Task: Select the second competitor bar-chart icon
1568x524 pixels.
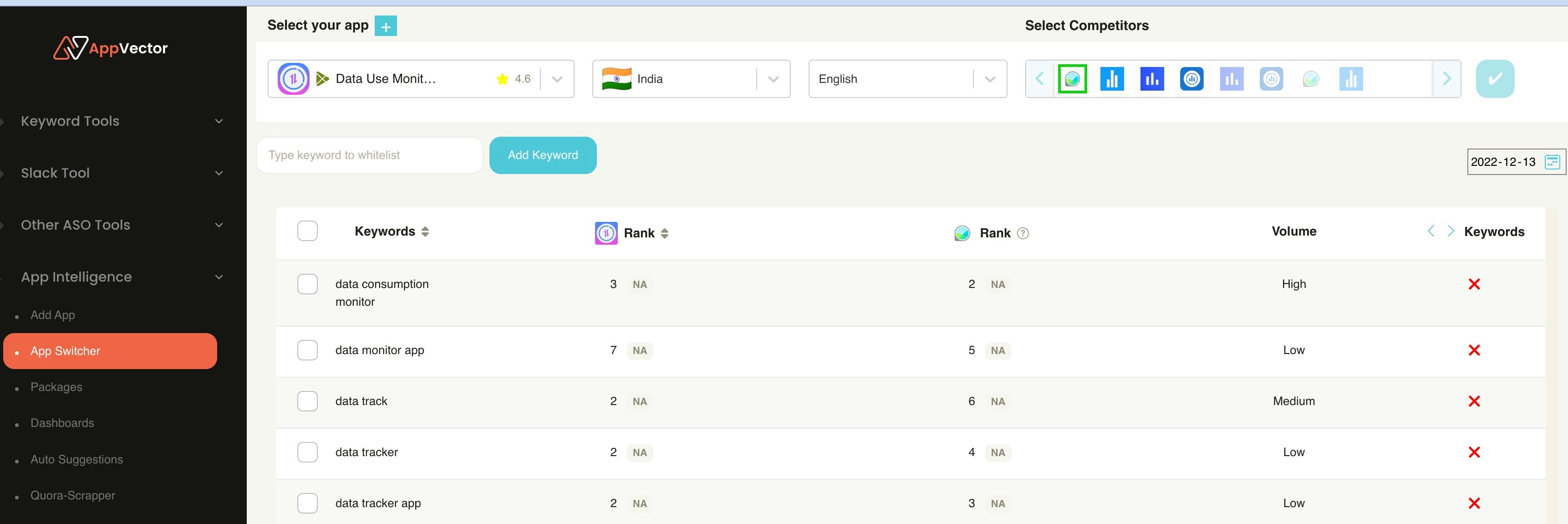Action: [x=1111, y=79]
